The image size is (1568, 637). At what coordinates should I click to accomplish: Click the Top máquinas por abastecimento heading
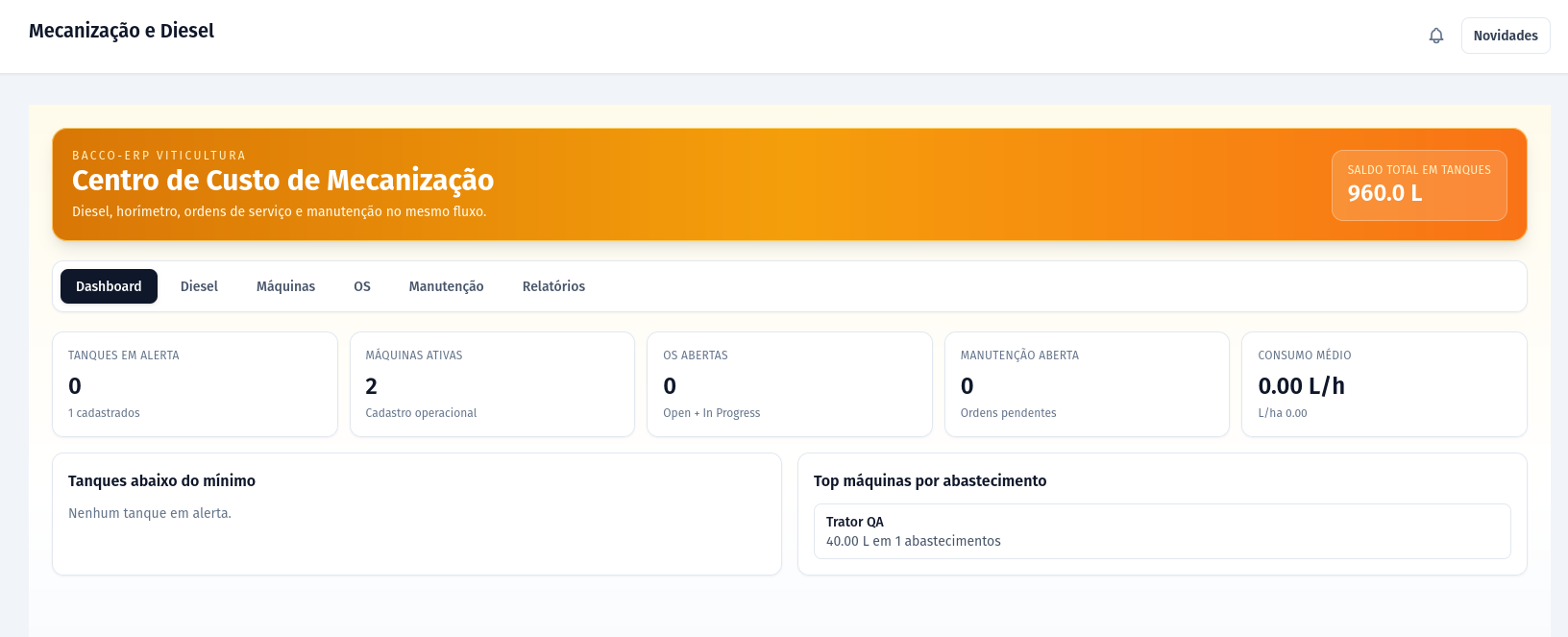click(x=929, y=480)
